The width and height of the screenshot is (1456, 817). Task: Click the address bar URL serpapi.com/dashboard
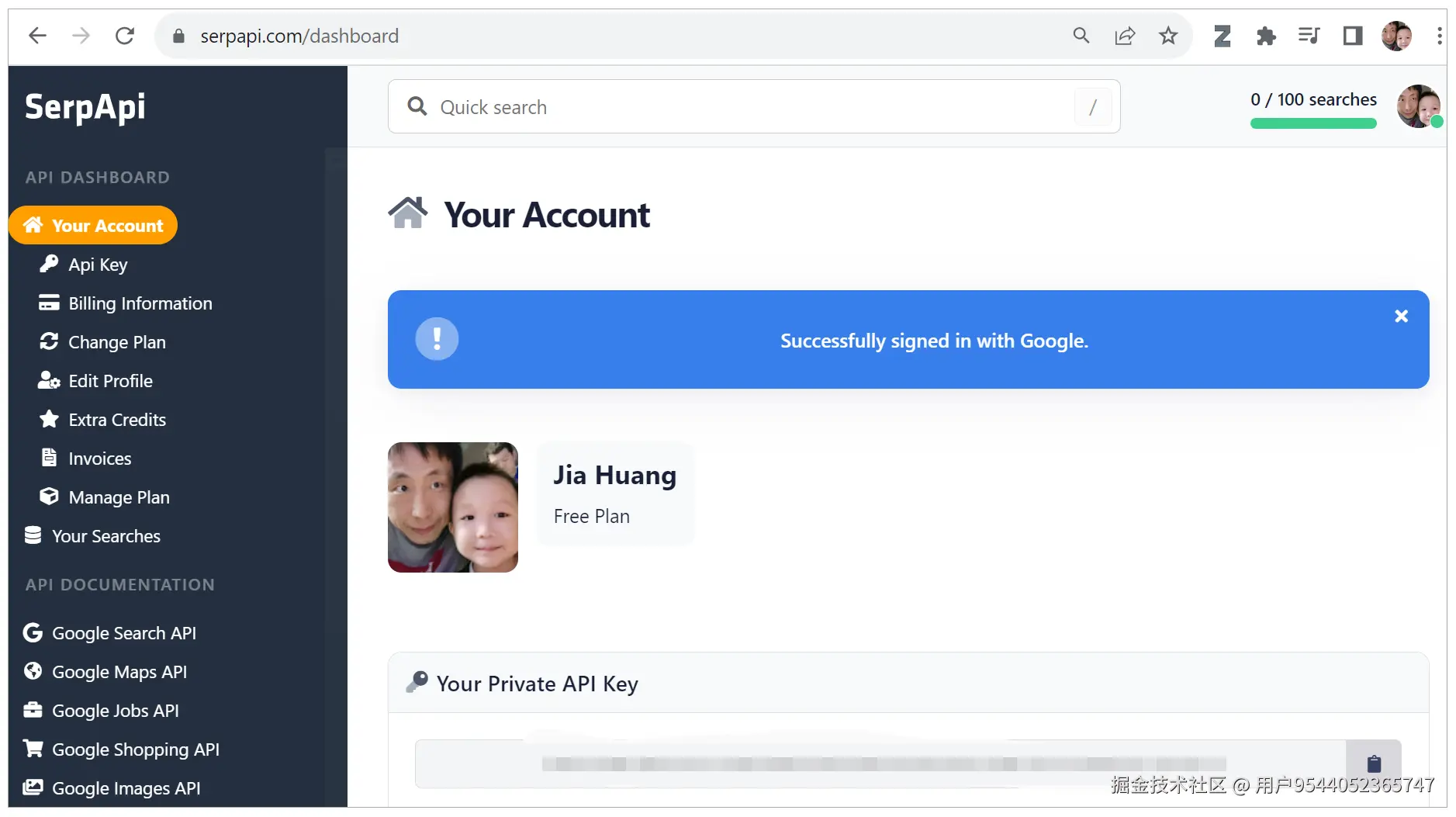[x=299, y=36]
